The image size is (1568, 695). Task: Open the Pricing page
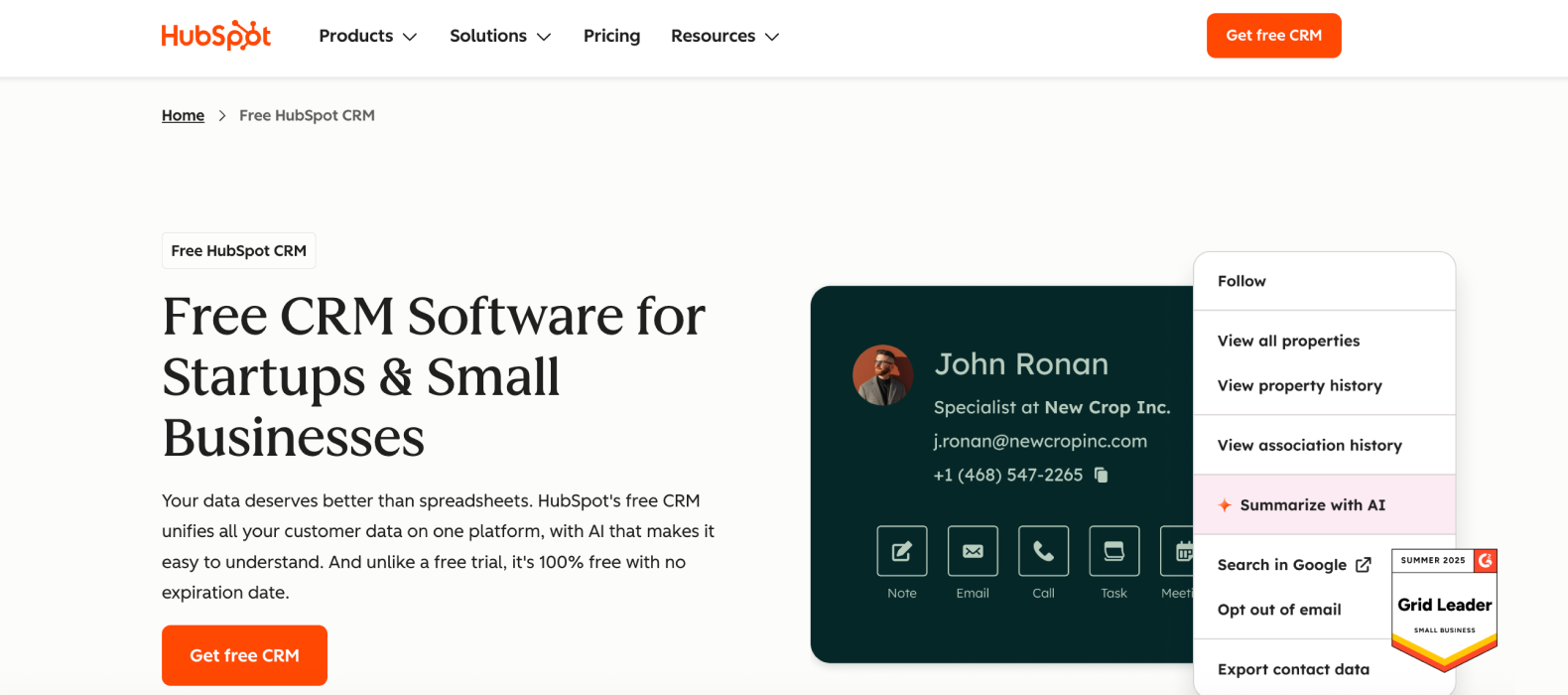pyautogui.click(x=611, y=36)
